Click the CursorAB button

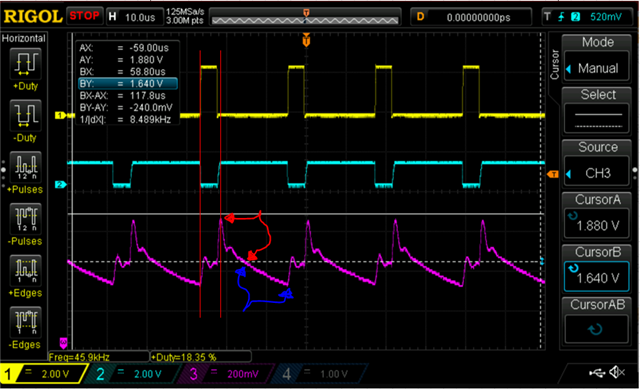click(597, 322)
